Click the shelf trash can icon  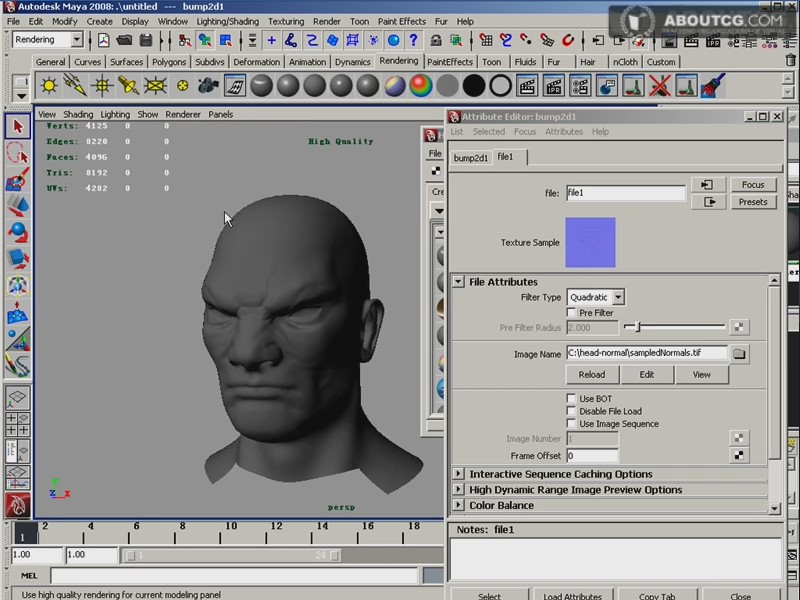(791, 60)
